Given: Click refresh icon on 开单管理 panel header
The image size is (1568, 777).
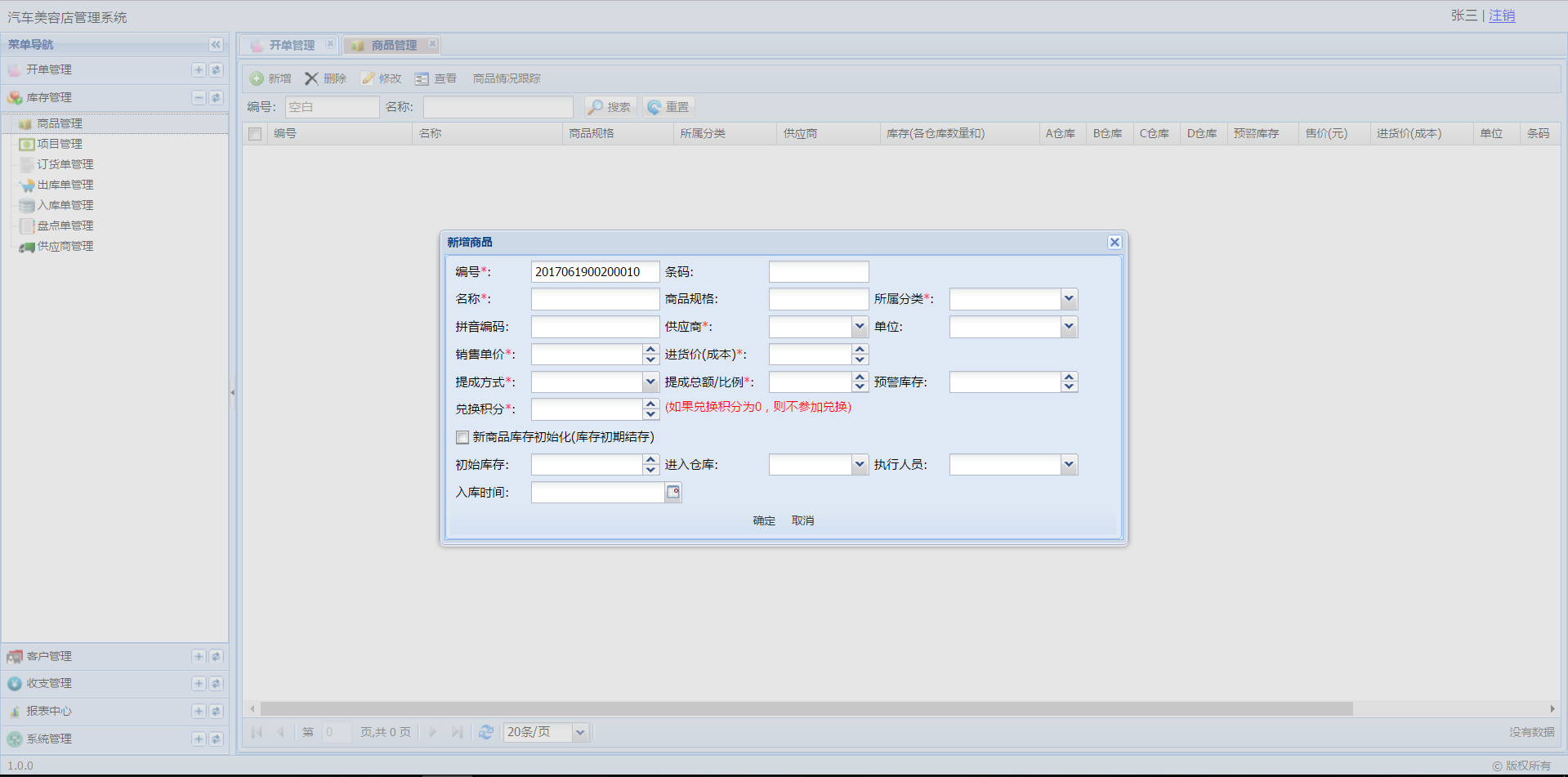Looking at the screenshot, I should click(x=216, y=70).
